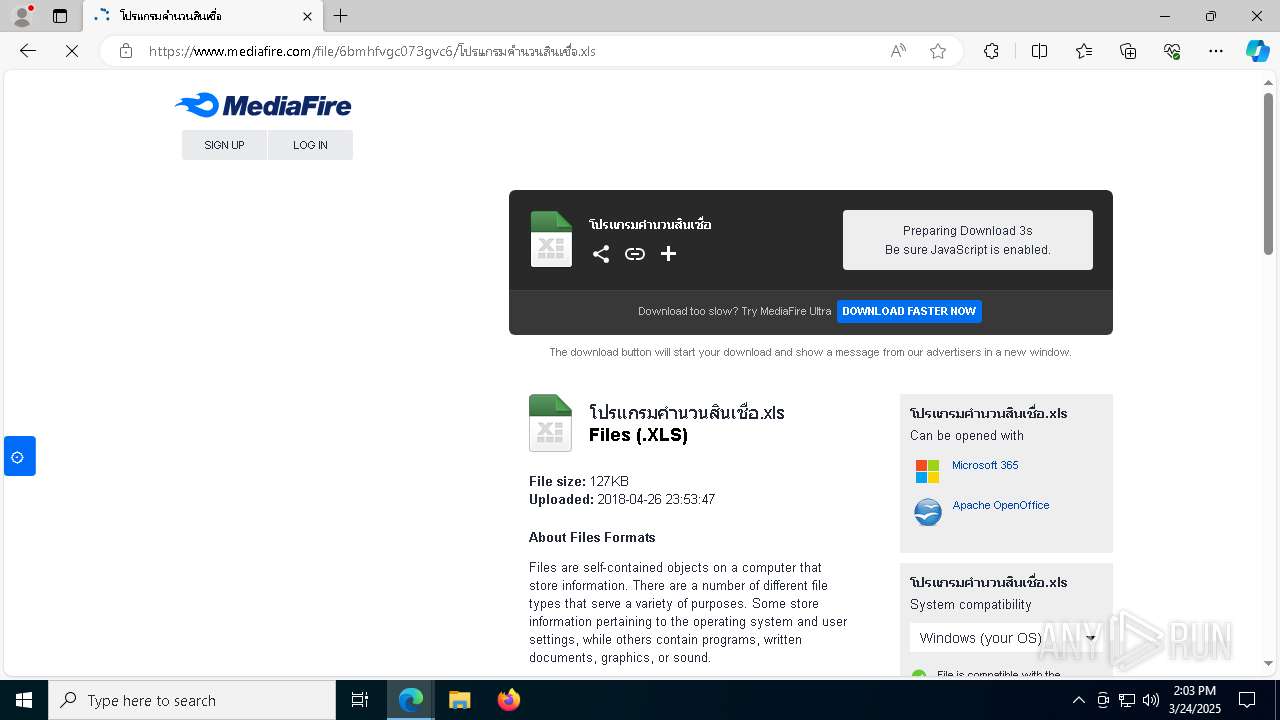Screen dimensions: 1280x720
Task: Open File Explorer from taskbar
Action: [x=460, y=700]
